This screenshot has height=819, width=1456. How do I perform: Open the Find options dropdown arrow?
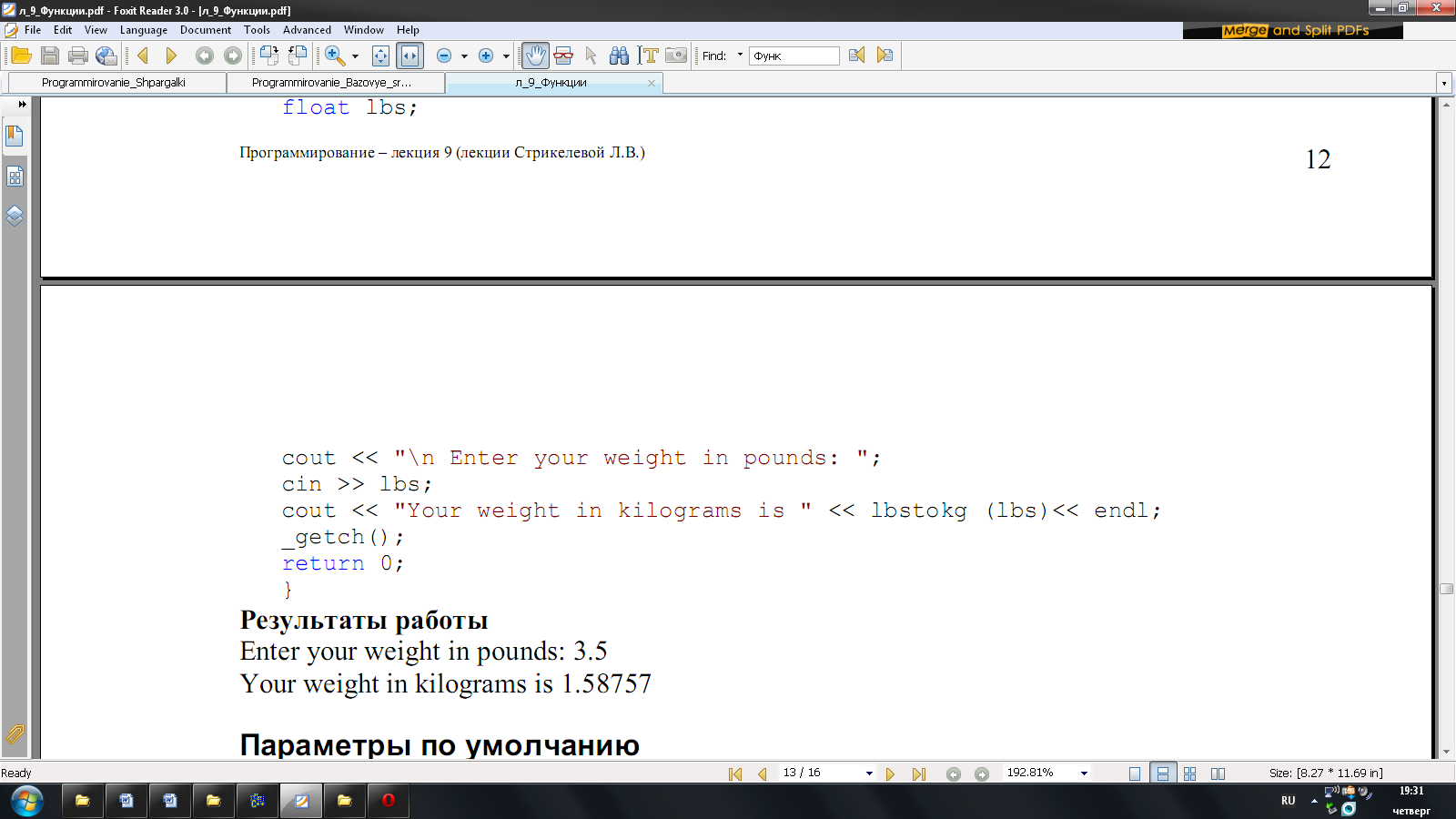[x=740, y=55]
